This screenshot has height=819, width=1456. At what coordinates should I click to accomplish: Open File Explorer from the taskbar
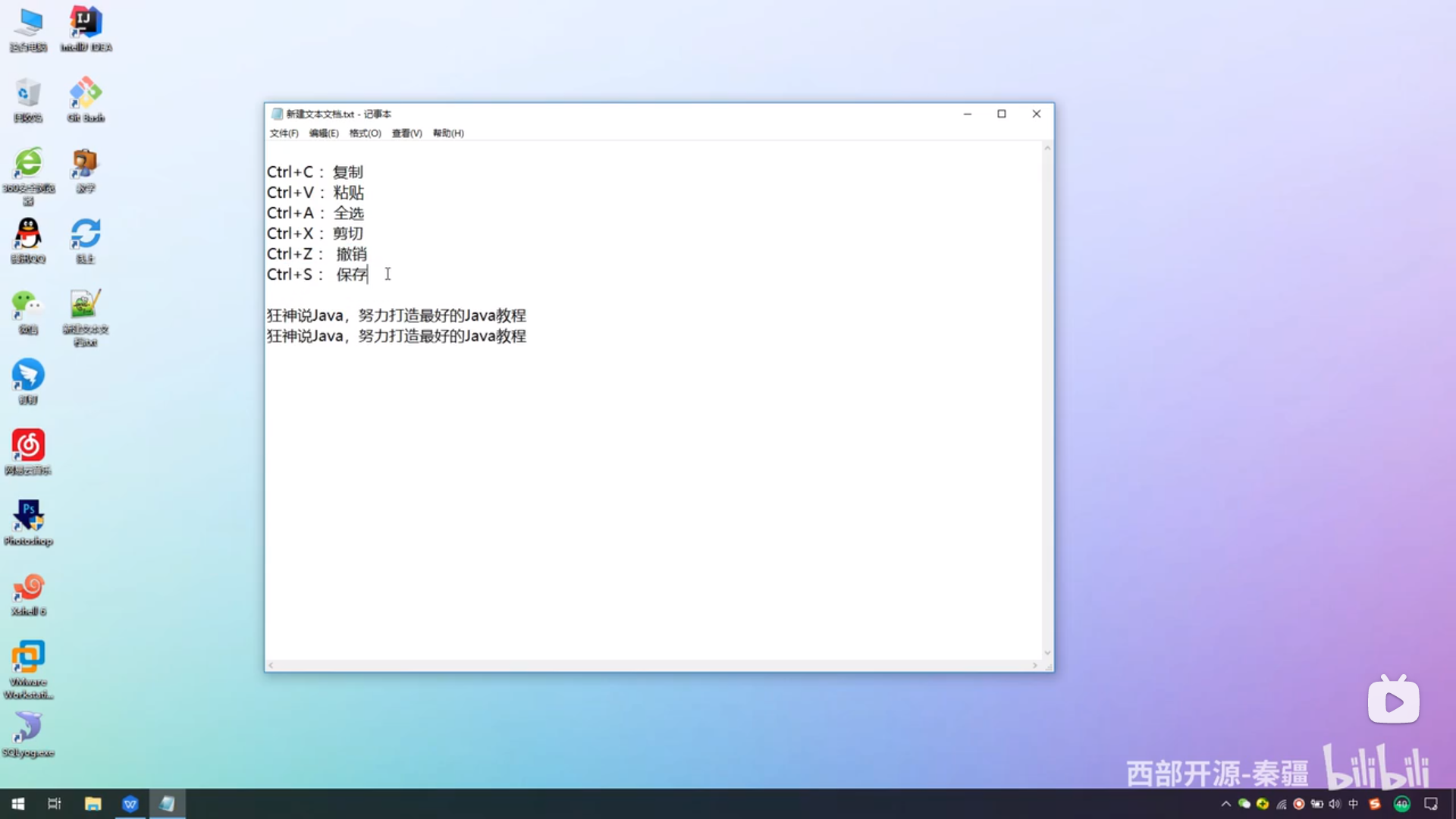[x=93, y=804]
